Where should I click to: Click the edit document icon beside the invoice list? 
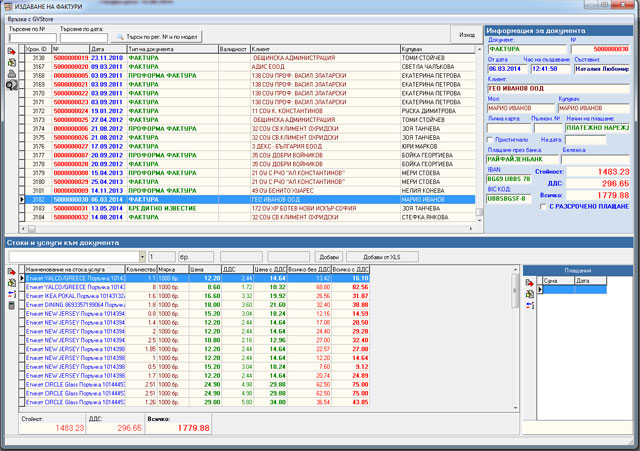[x=11, y=62]
